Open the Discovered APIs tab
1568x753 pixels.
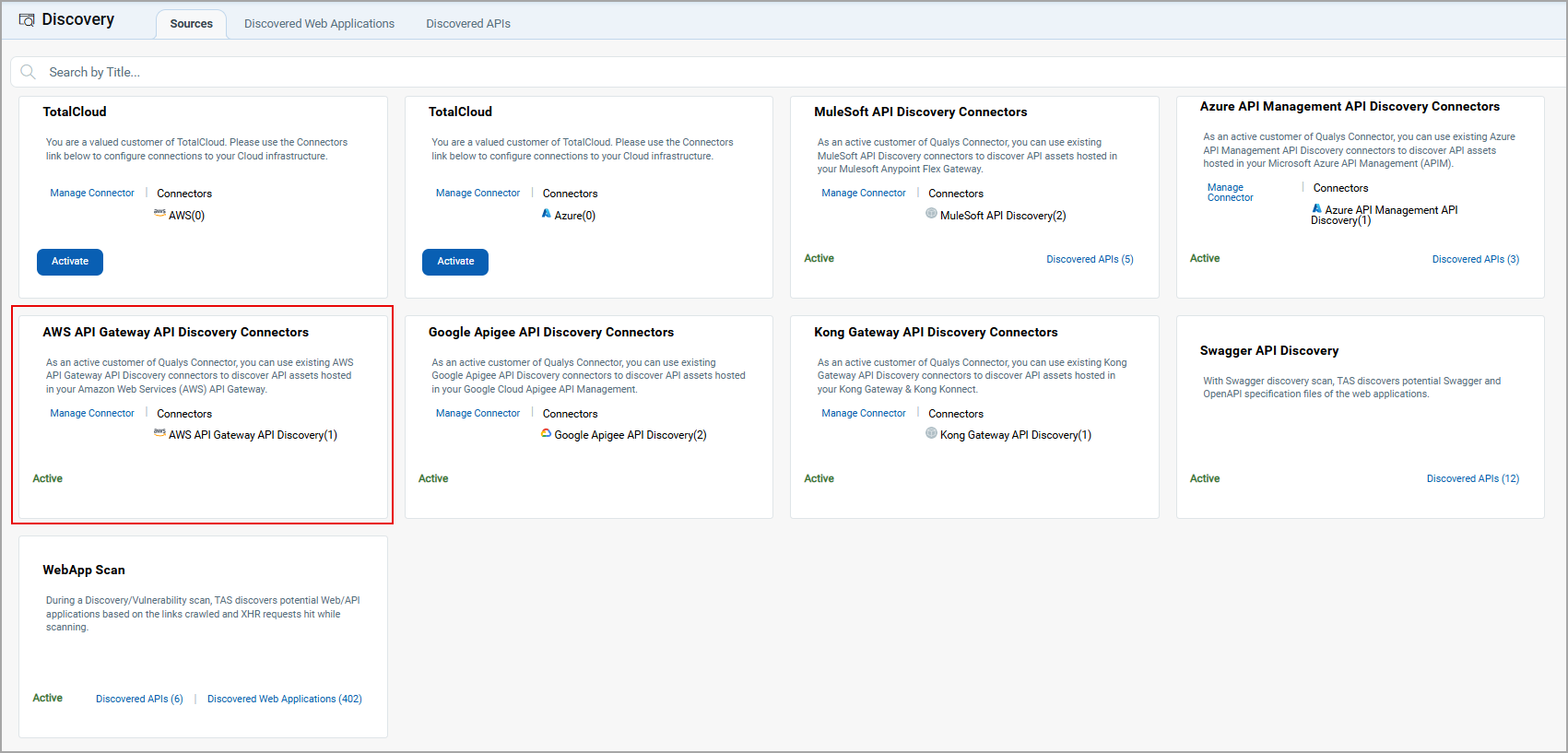click(x=468, y=24)
